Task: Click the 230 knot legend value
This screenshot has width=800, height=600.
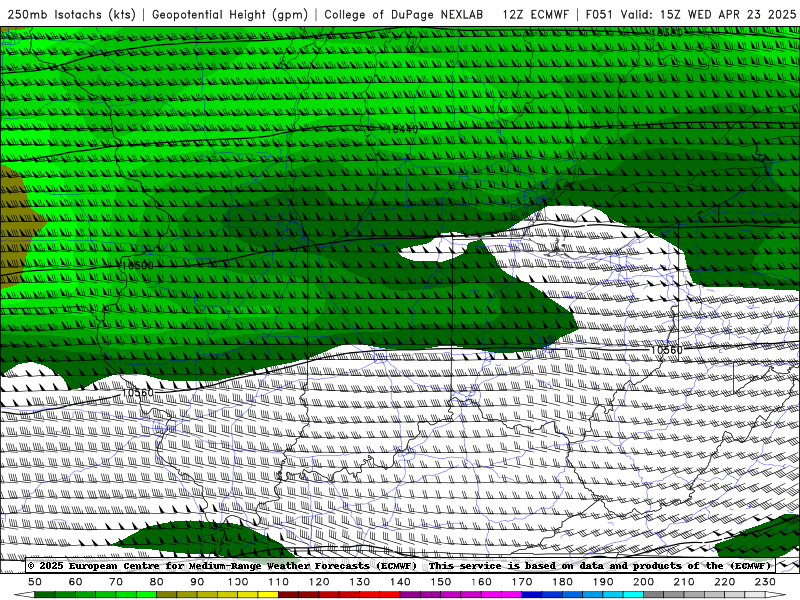Action: 765,582
